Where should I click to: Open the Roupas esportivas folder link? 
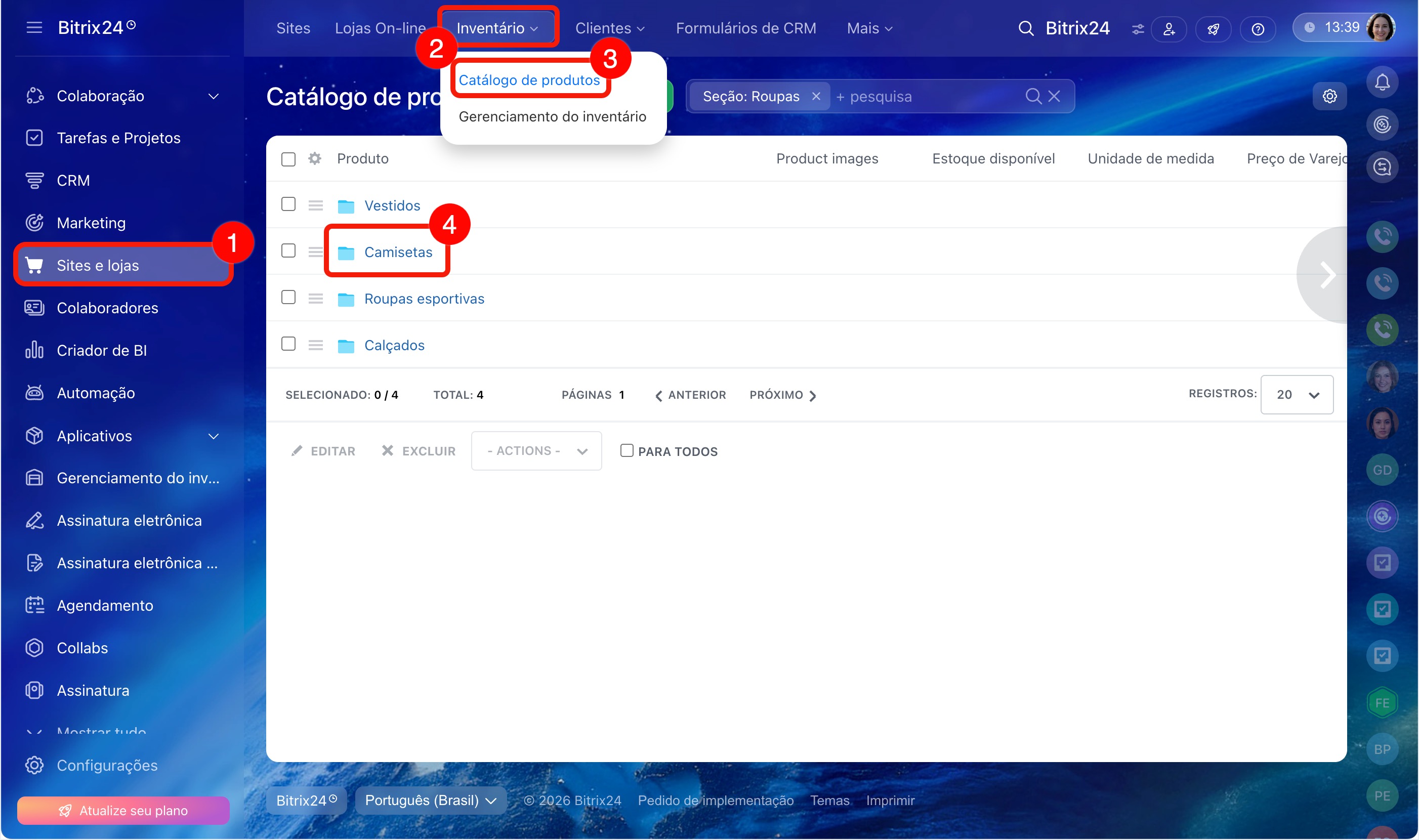(x=424, y=299)
